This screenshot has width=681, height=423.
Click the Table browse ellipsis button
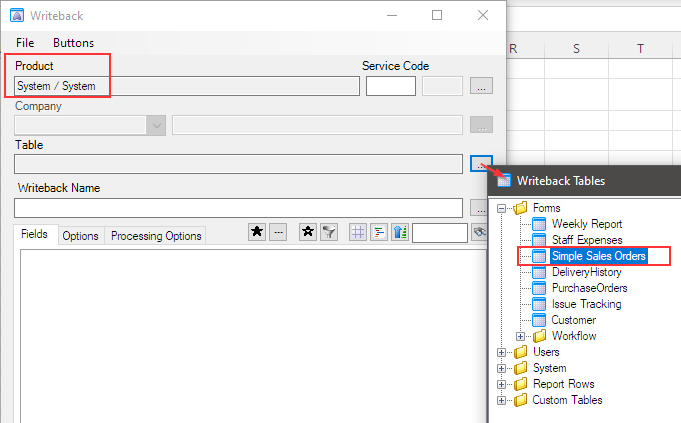click(481, 164)
